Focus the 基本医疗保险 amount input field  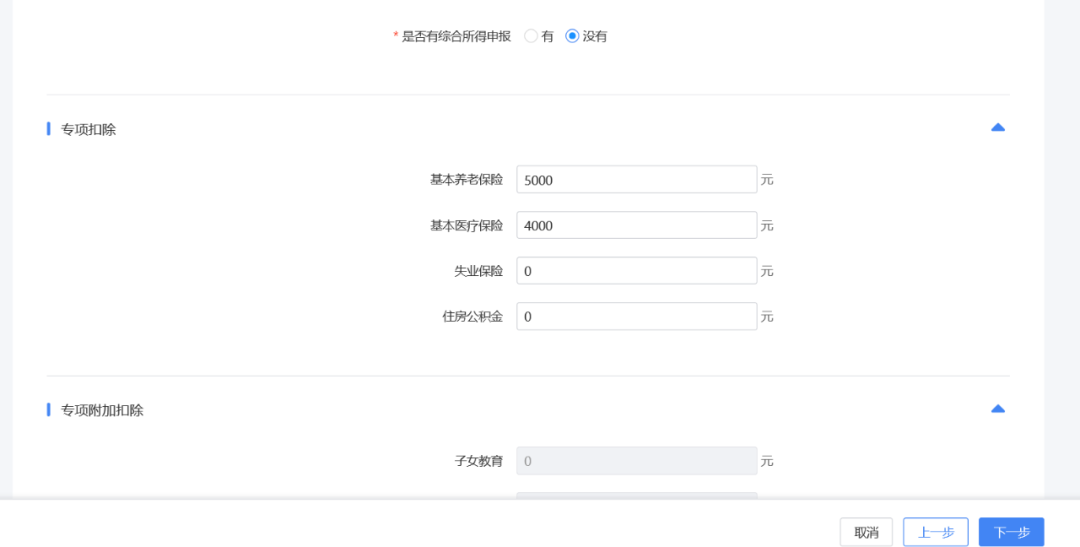point(636,225)
